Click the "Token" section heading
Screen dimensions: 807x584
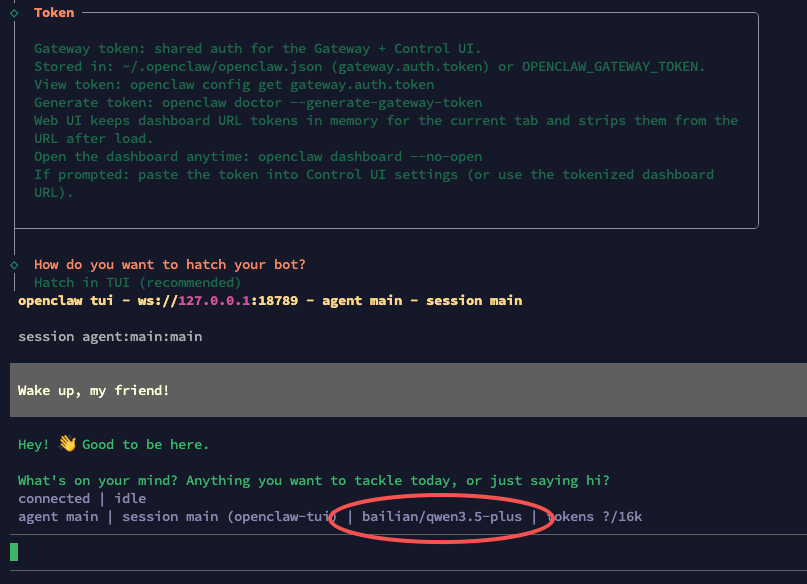pyautogui.click(x=54, y=12)
